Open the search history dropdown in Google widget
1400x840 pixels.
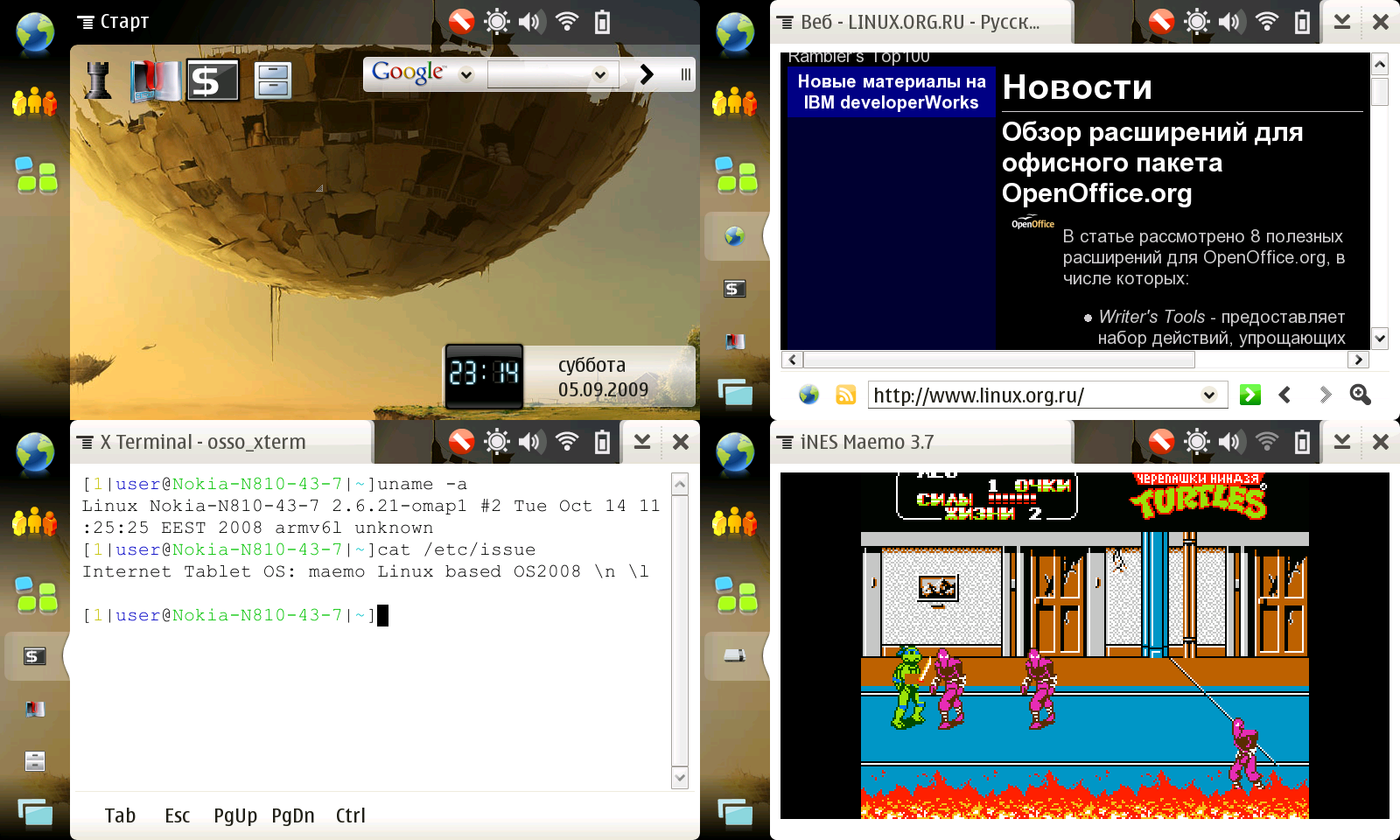tap(600, 74)
